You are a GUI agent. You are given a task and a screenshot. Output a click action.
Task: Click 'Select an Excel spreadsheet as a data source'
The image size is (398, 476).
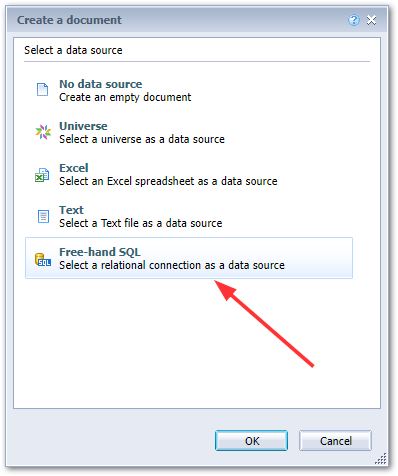pos(168,181)
